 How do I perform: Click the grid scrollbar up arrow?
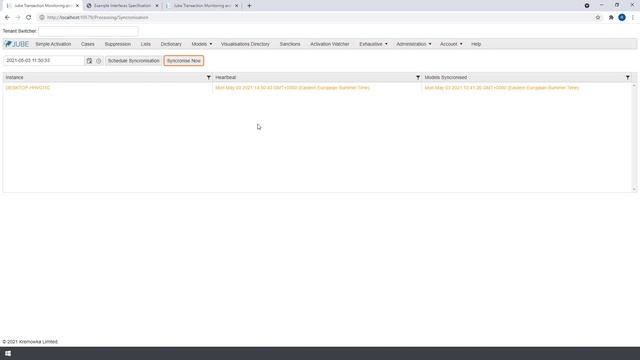(x=634, y=86)
